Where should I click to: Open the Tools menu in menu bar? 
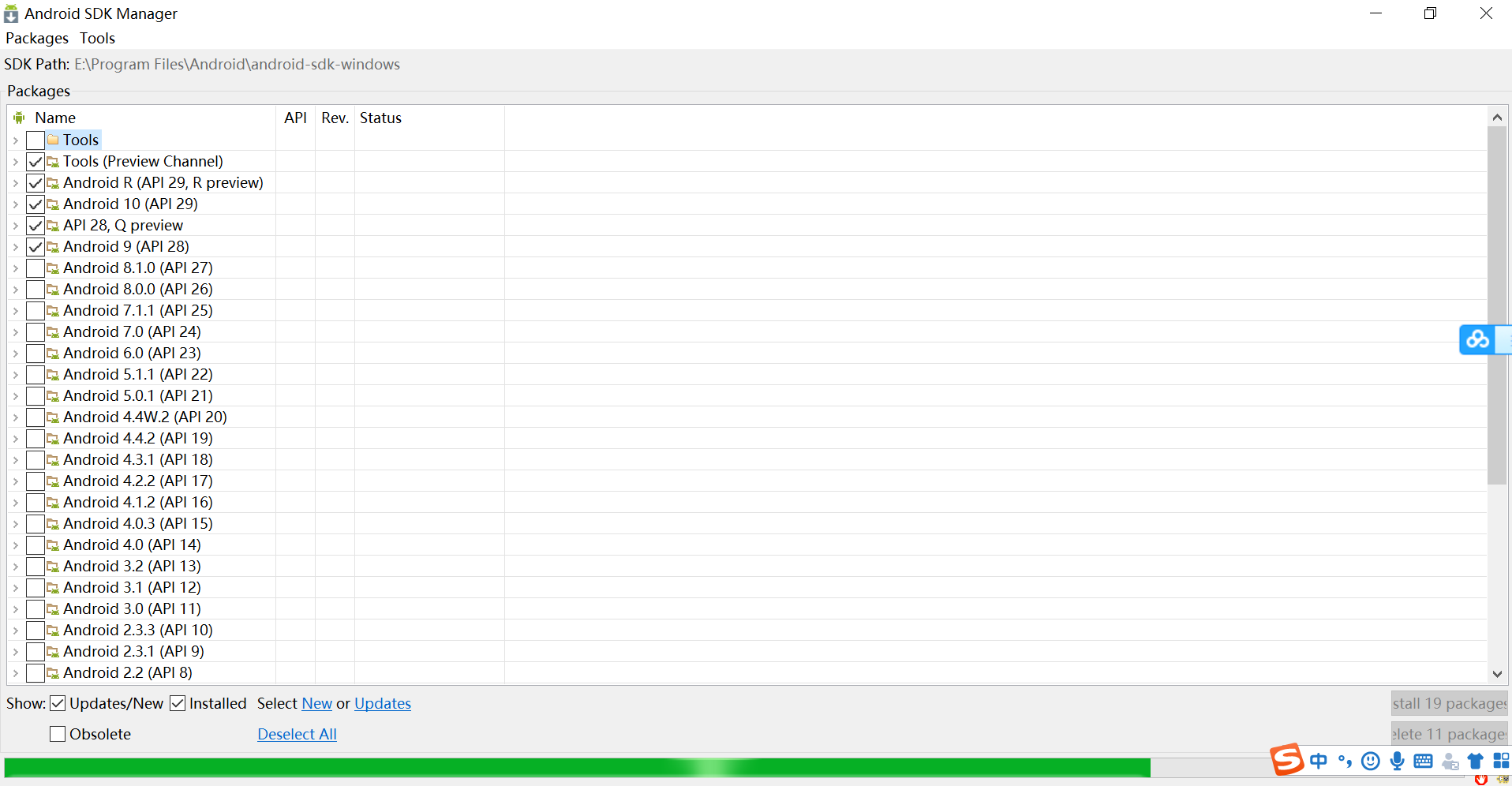(x=97, y=38)
